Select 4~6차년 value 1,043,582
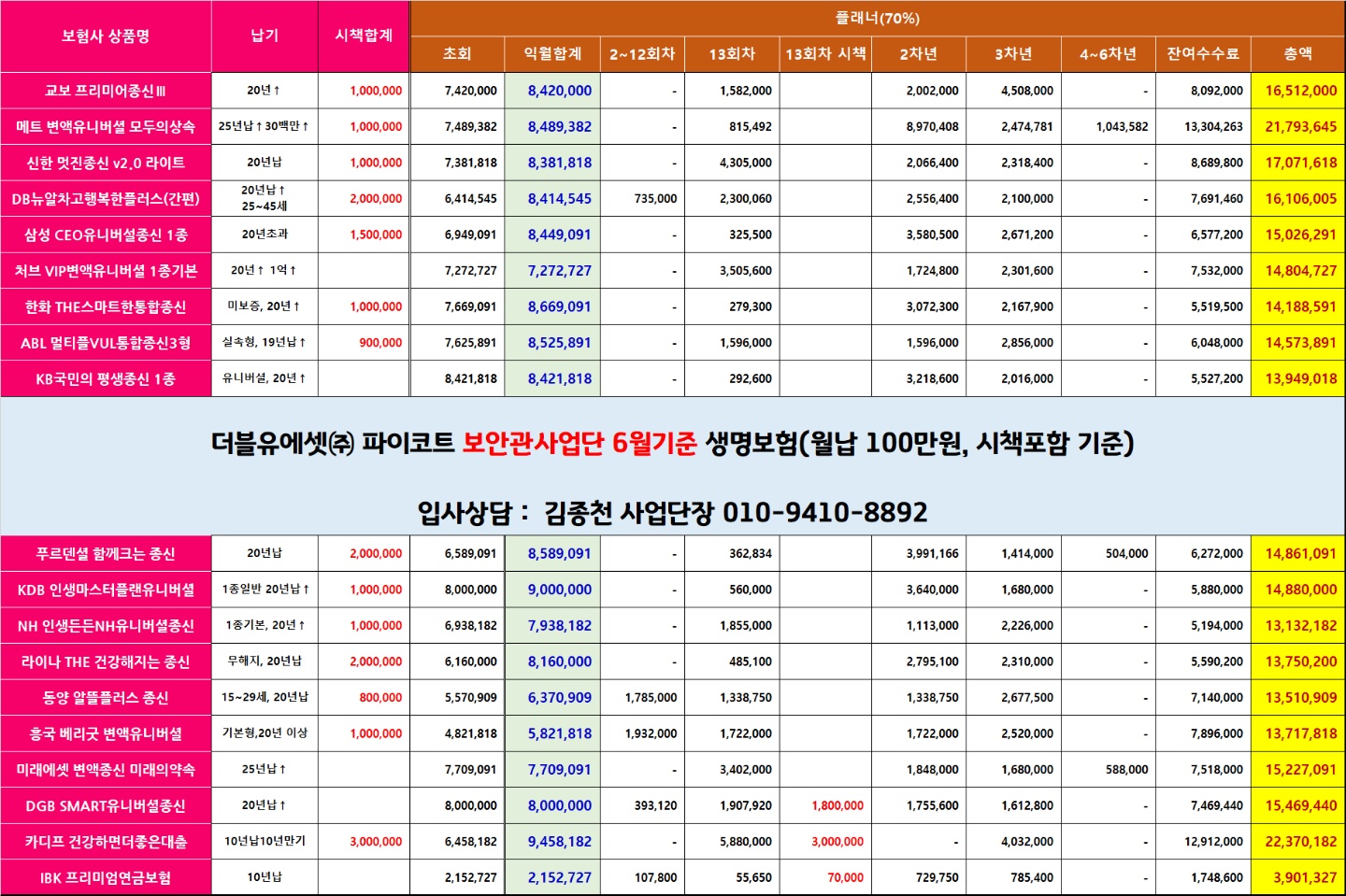This screenshot has height=896, width=1346. pyautogui.click(x=1122, y=126)
